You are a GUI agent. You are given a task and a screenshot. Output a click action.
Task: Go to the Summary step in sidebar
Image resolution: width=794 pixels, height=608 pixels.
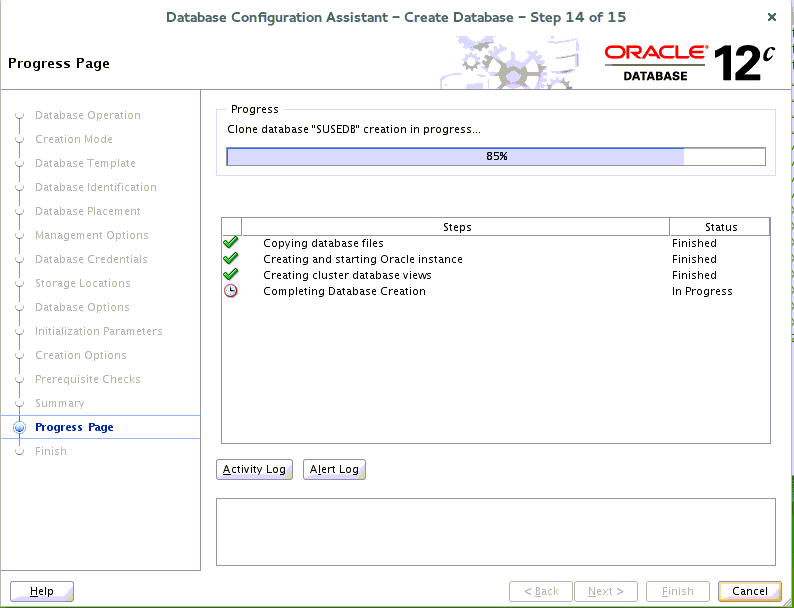(x=59, y=403)
